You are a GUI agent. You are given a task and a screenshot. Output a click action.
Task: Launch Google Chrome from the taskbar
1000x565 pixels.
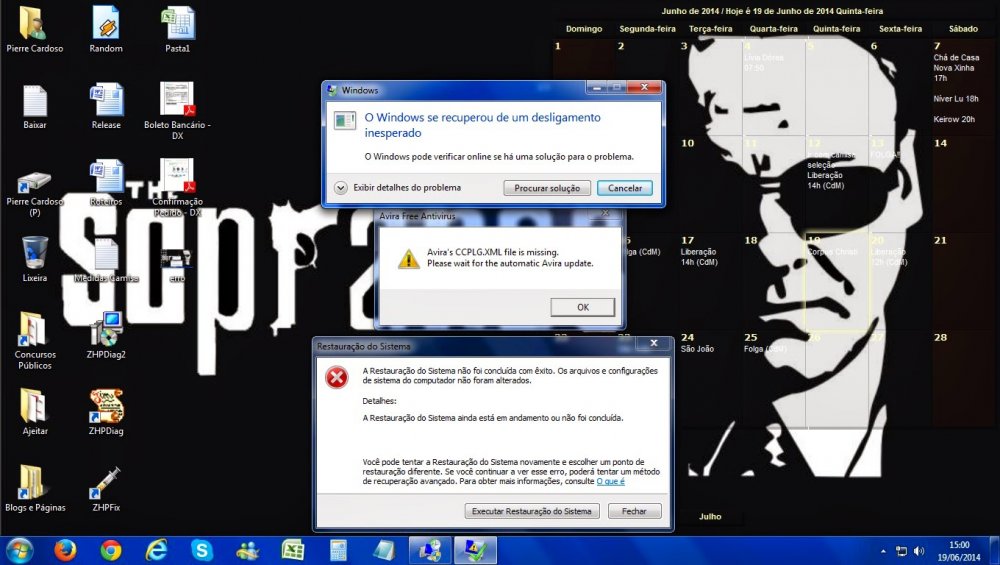[x=111, y=550]
